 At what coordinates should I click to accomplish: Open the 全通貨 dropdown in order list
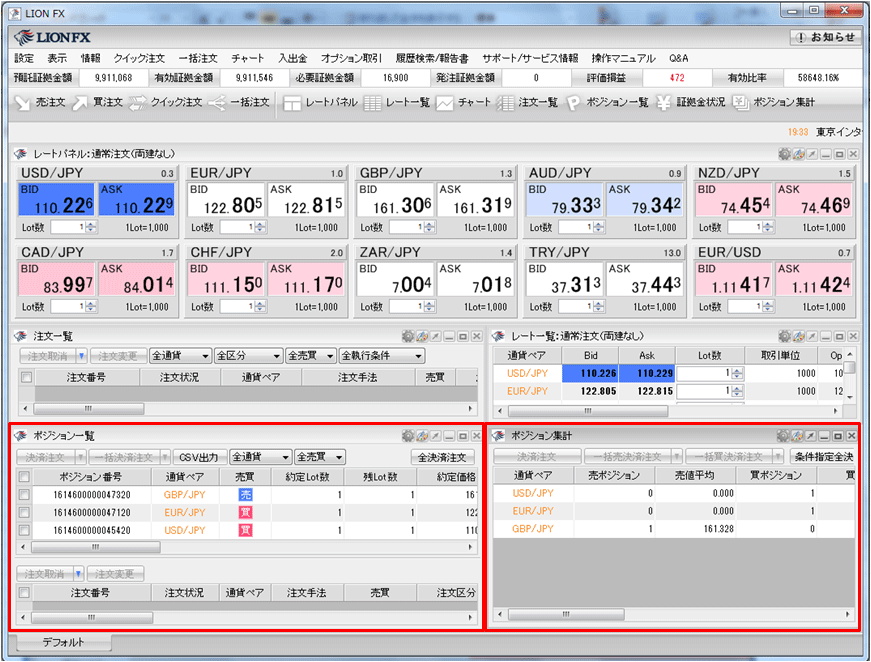(181, 355)
